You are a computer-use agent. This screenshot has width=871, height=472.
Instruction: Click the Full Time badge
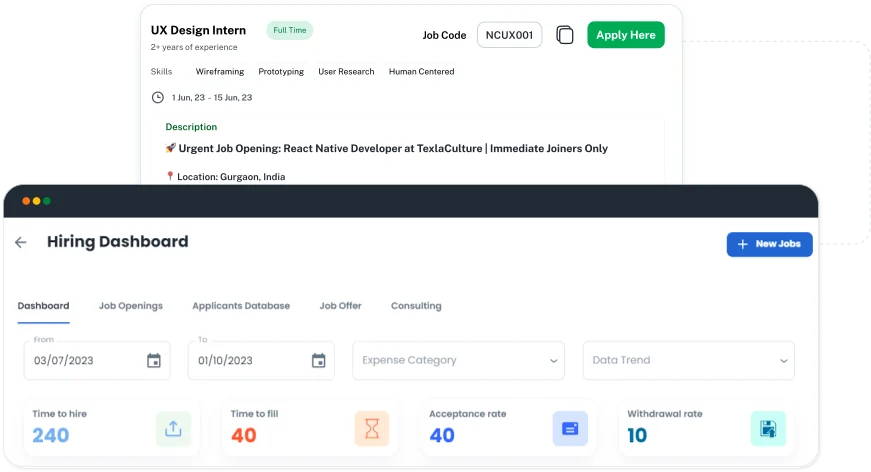(x=290, y=30)
